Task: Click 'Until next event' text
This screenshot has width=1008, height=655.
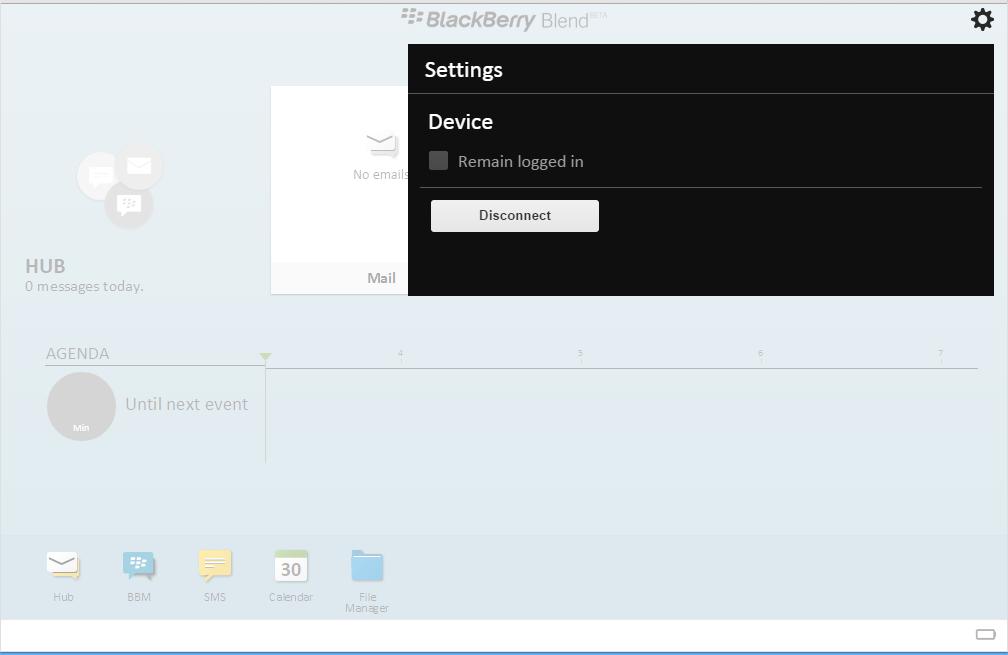Action: 186,404
